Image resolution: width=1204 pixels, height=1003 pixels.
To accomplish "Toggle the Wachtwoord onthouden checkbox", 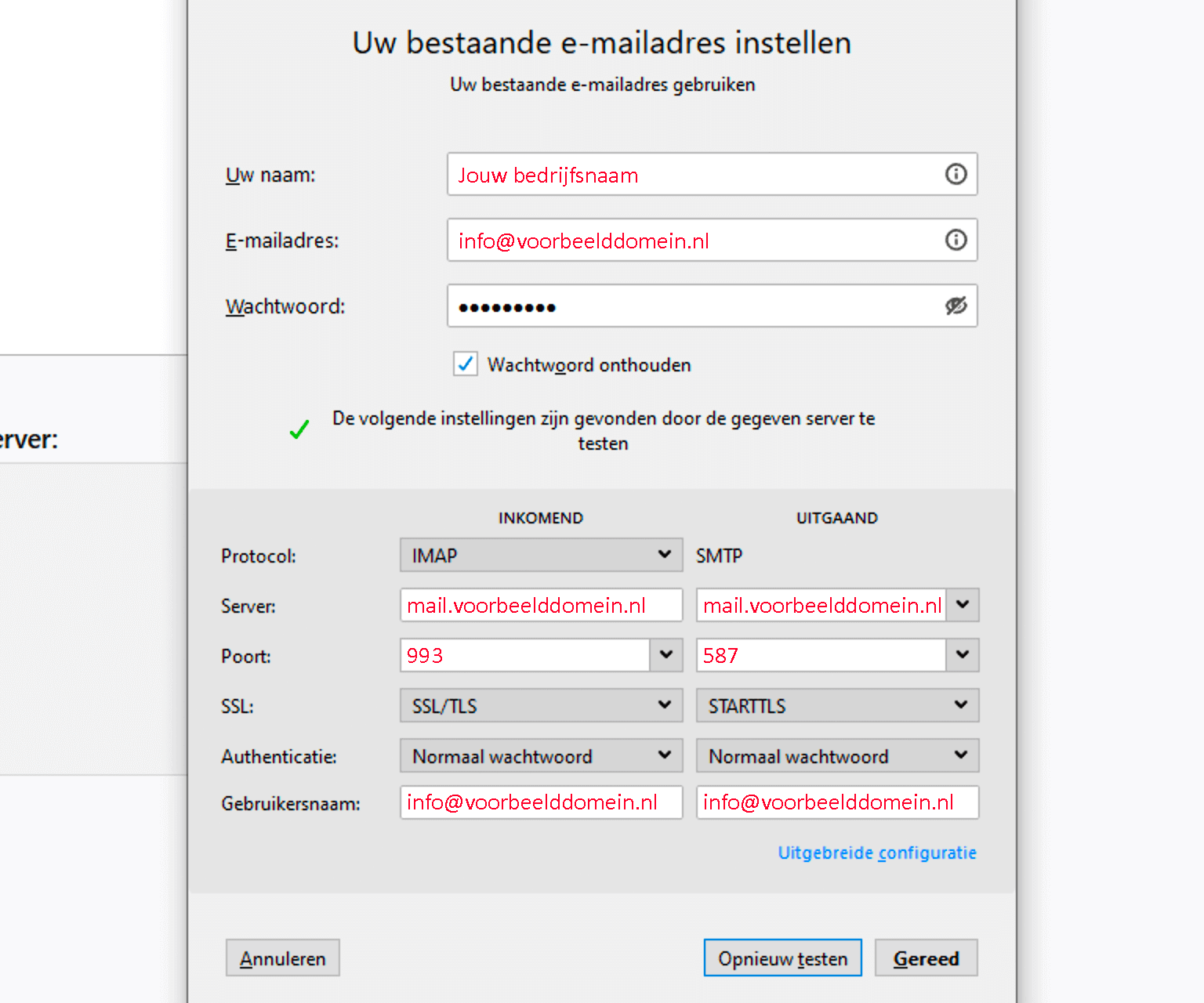I will pyautogui.click(x=465, y=364).
